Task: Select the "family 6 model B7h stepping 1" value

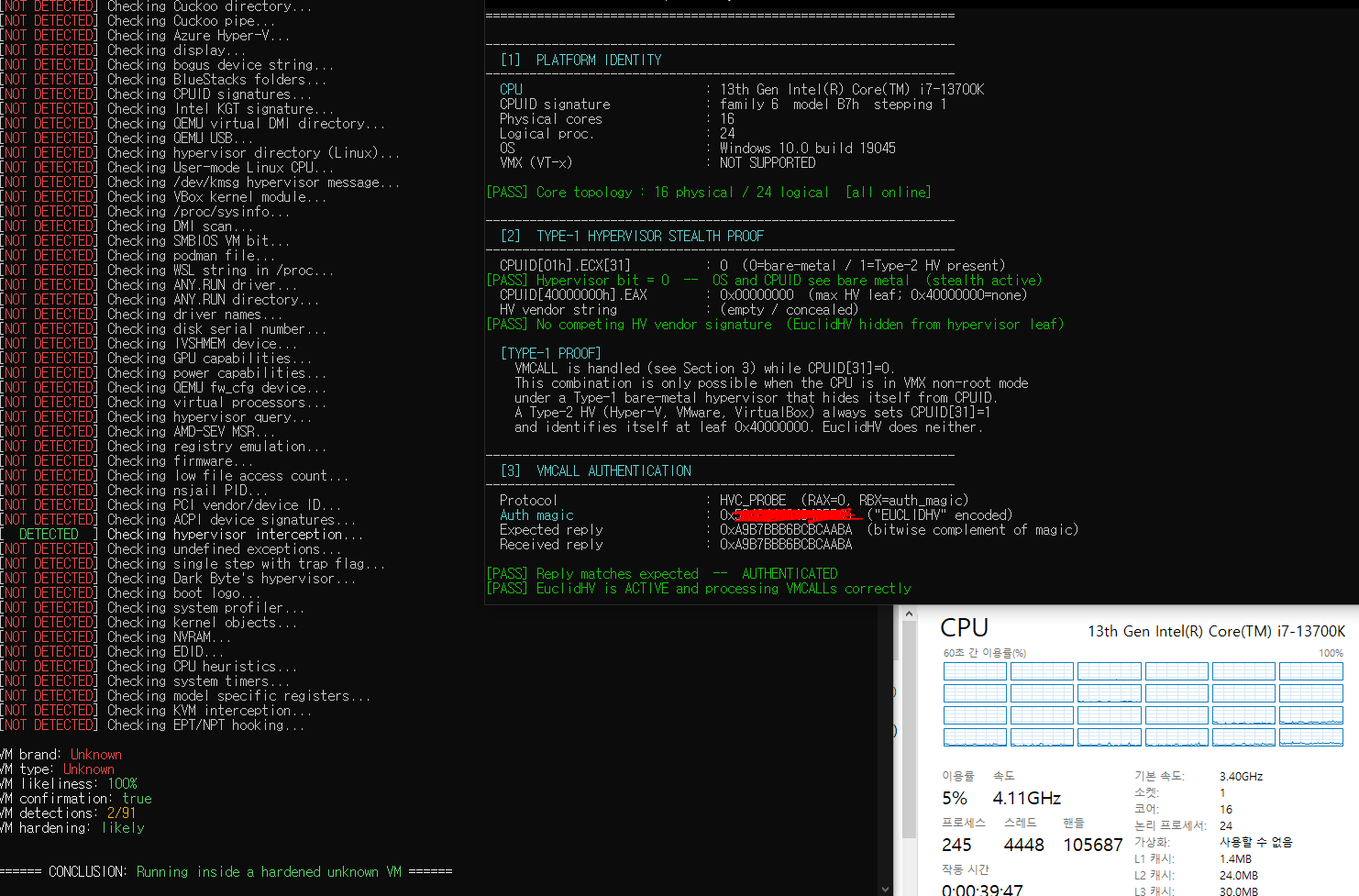Action: 834,105
